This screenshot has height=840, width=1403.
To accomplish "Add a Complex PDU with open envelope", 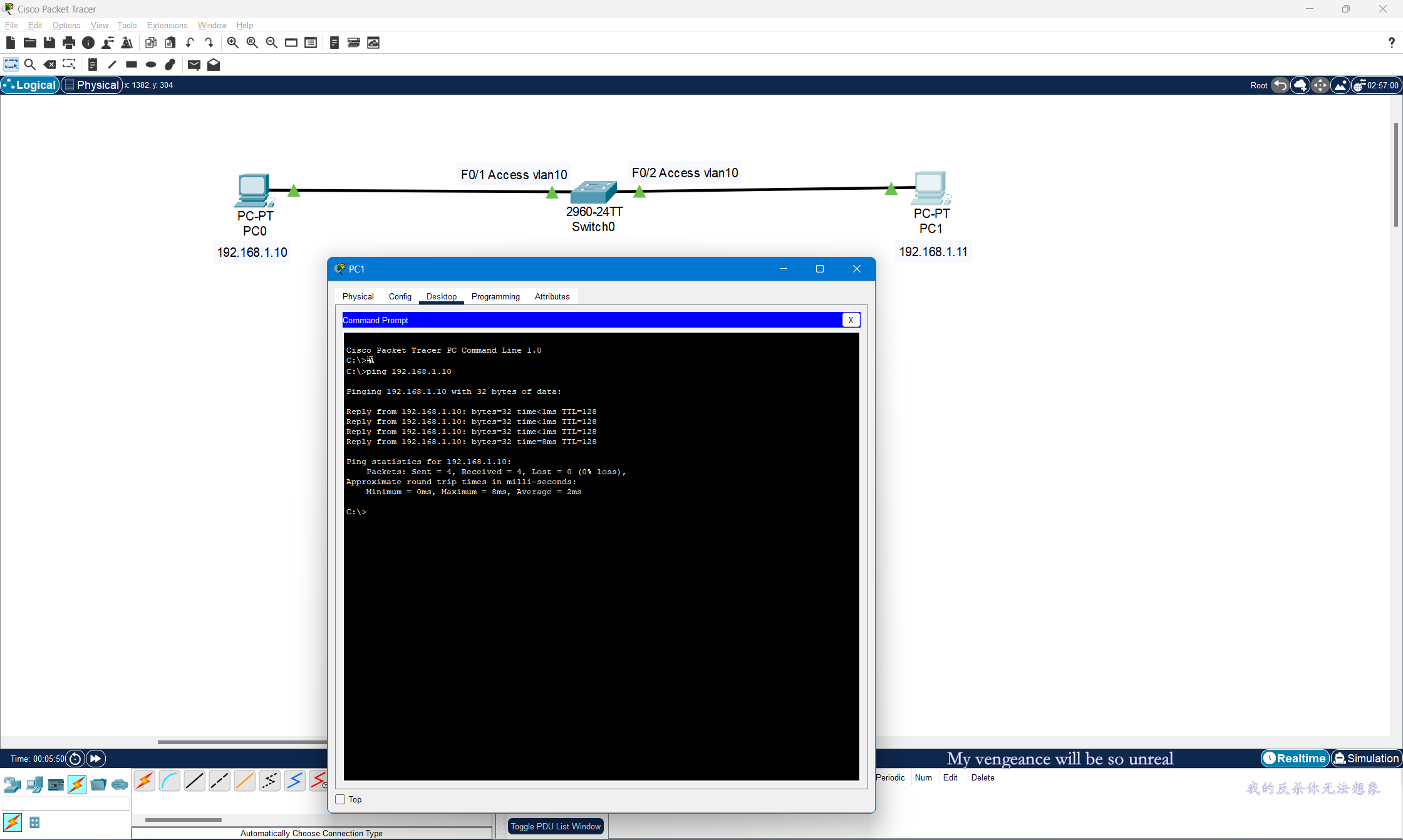I will coord(214,65).
